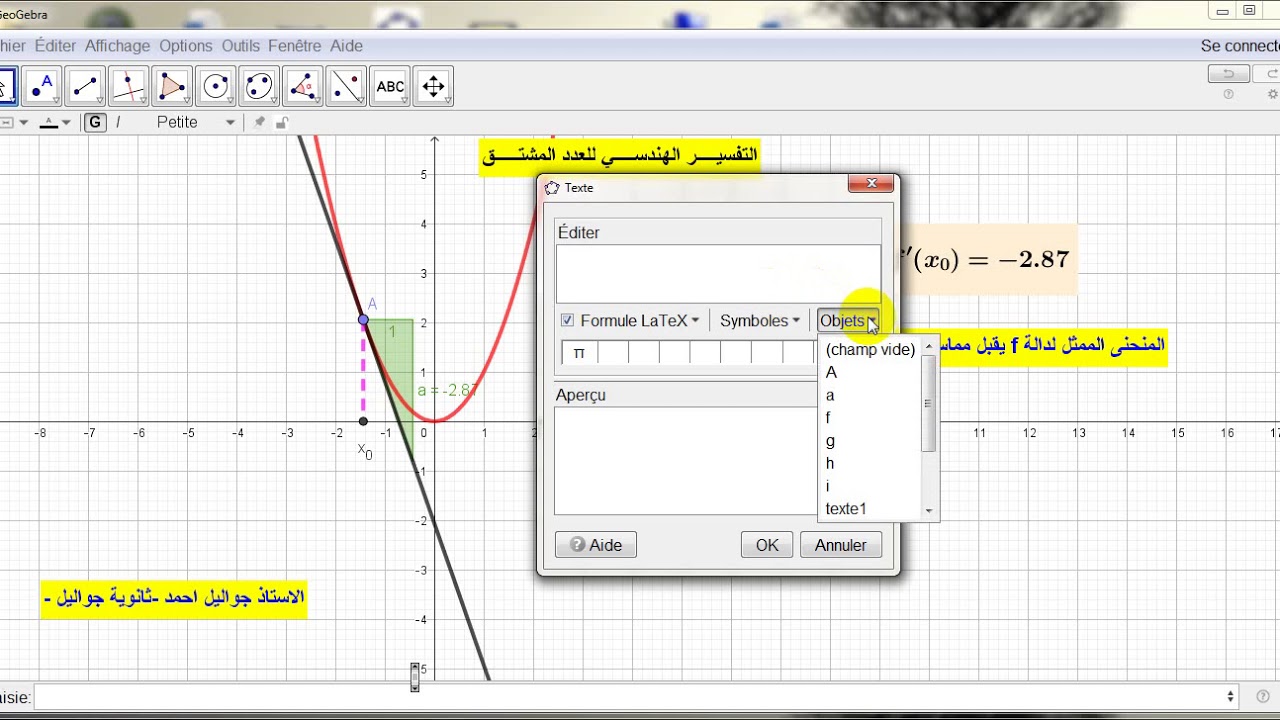Close the Texte dialog
Image resolution: width=1280 pixels, height=720 pixels.
pyautogui.click(x=870, y=184)
